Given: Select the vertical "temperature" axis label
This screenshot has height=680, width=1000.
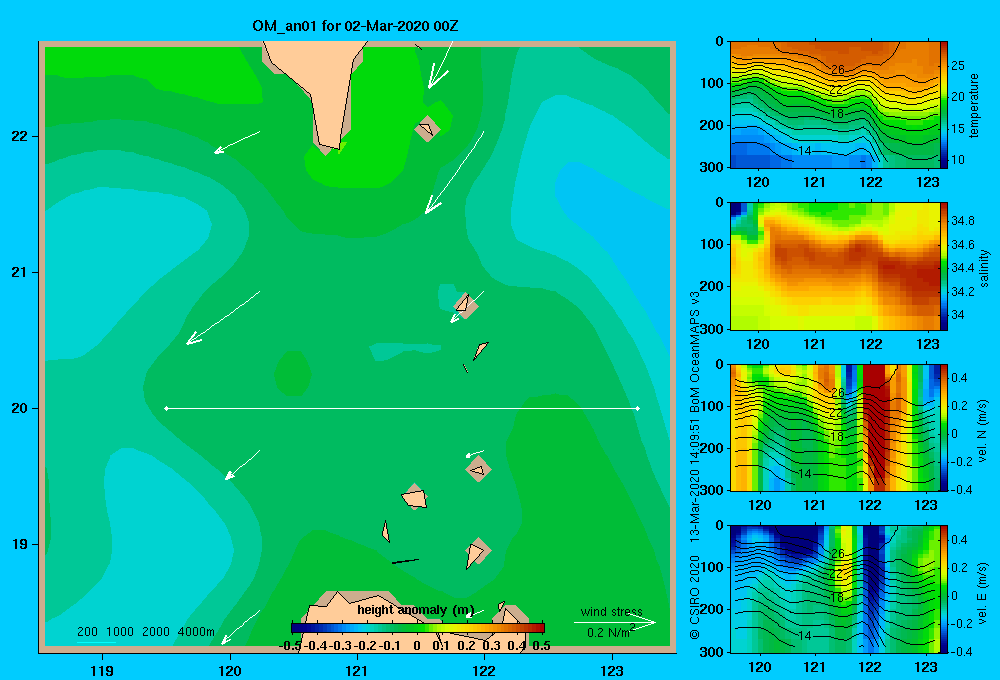Looking at the screenshot, I should pos(974,105).
